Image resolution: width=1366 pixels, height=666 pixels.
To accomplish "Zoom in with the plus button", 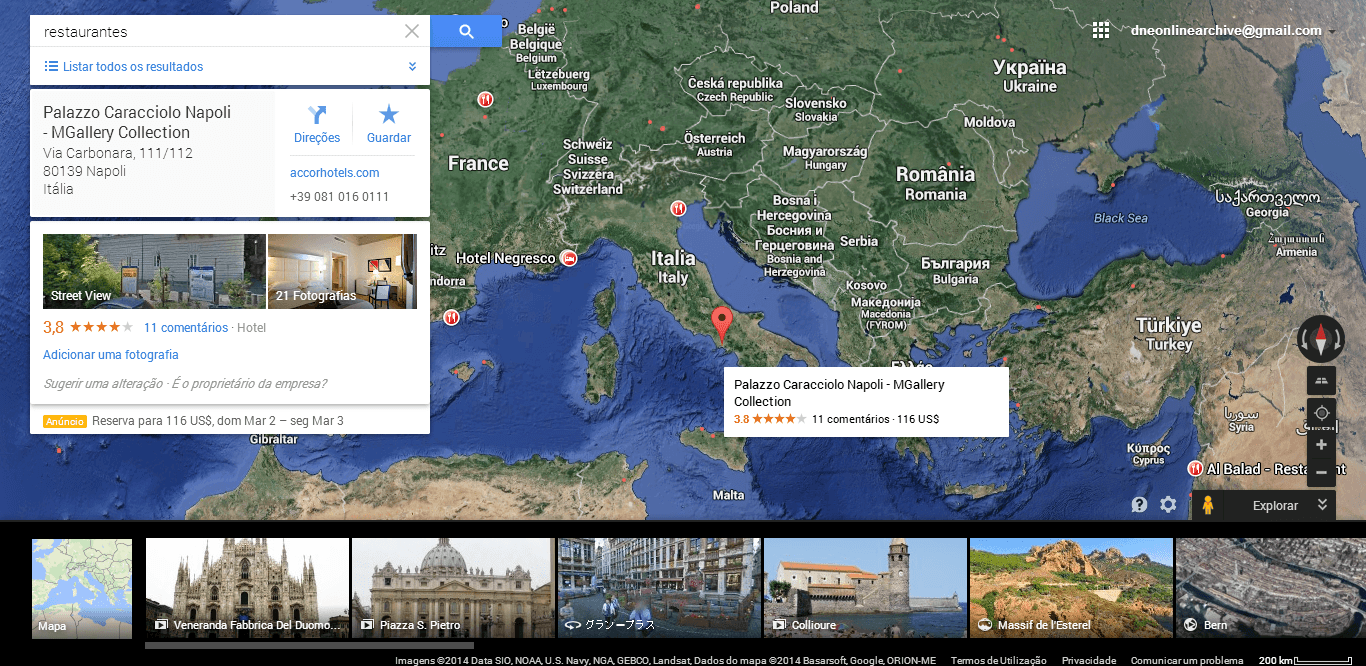I will (1321, 445).
